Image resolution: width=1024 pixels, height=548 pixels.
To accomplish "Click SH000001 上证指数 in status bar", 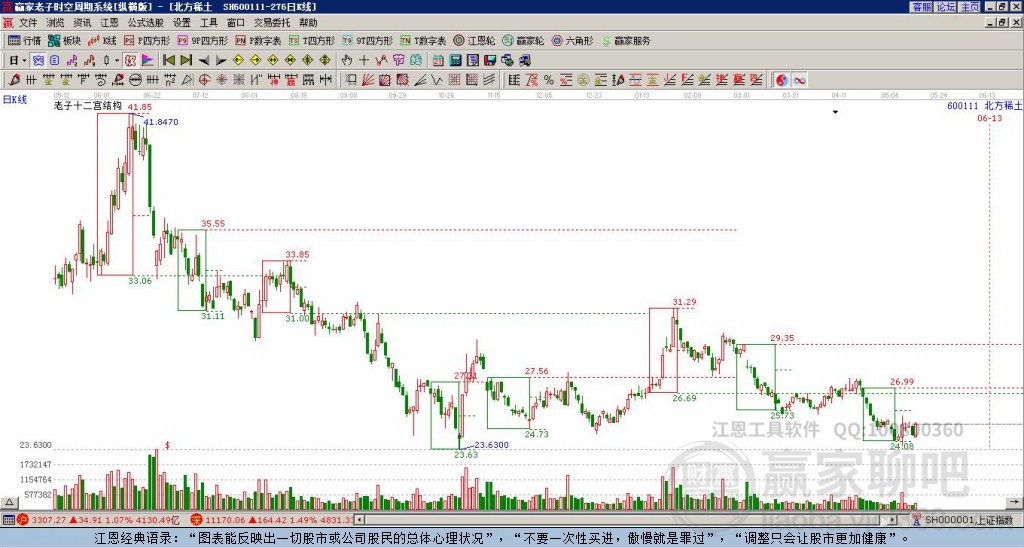I will coord(968,520).
